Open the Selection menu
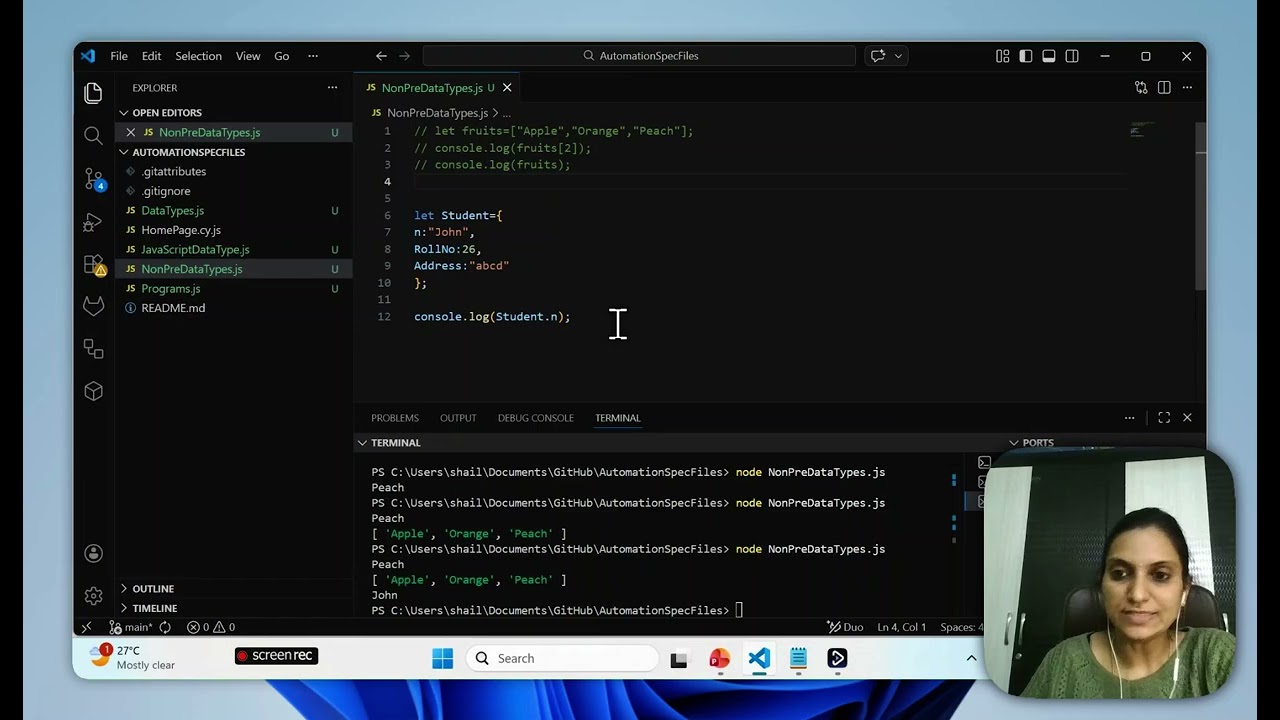The height and width of the screenshot is (720, 1280). [198, 56]
